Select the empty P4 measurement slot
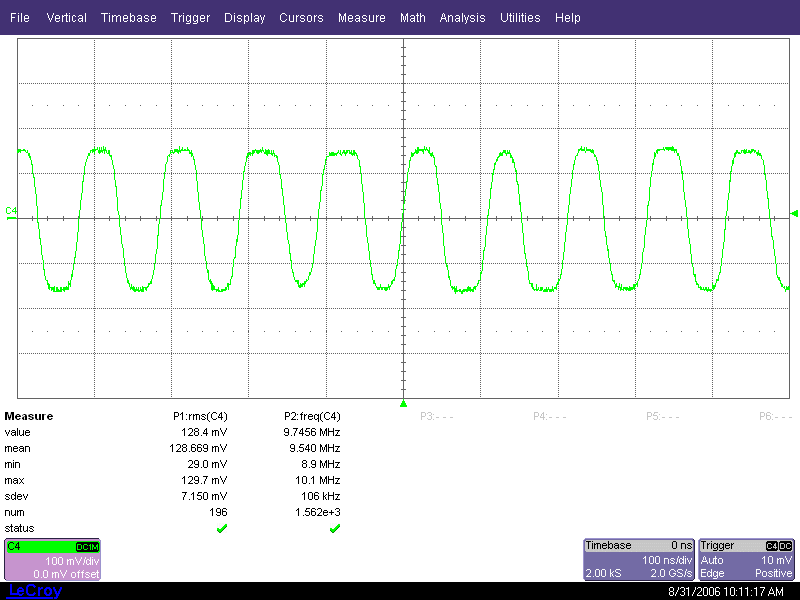800x600 pixels. pos(549,416)
